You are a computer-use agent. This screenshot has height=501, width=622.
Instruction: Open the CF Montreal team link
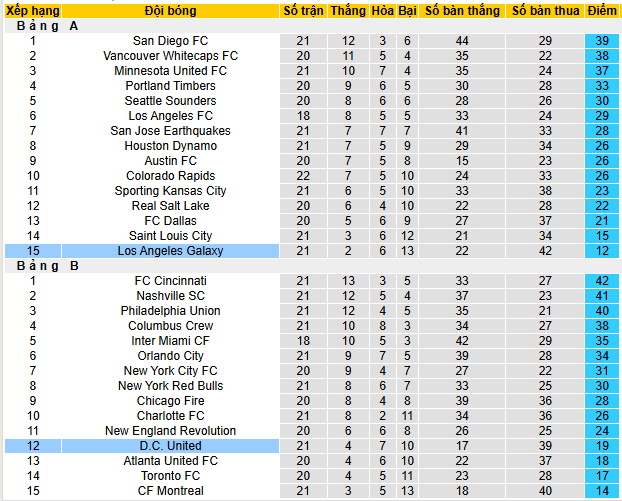tap(170, 491)
